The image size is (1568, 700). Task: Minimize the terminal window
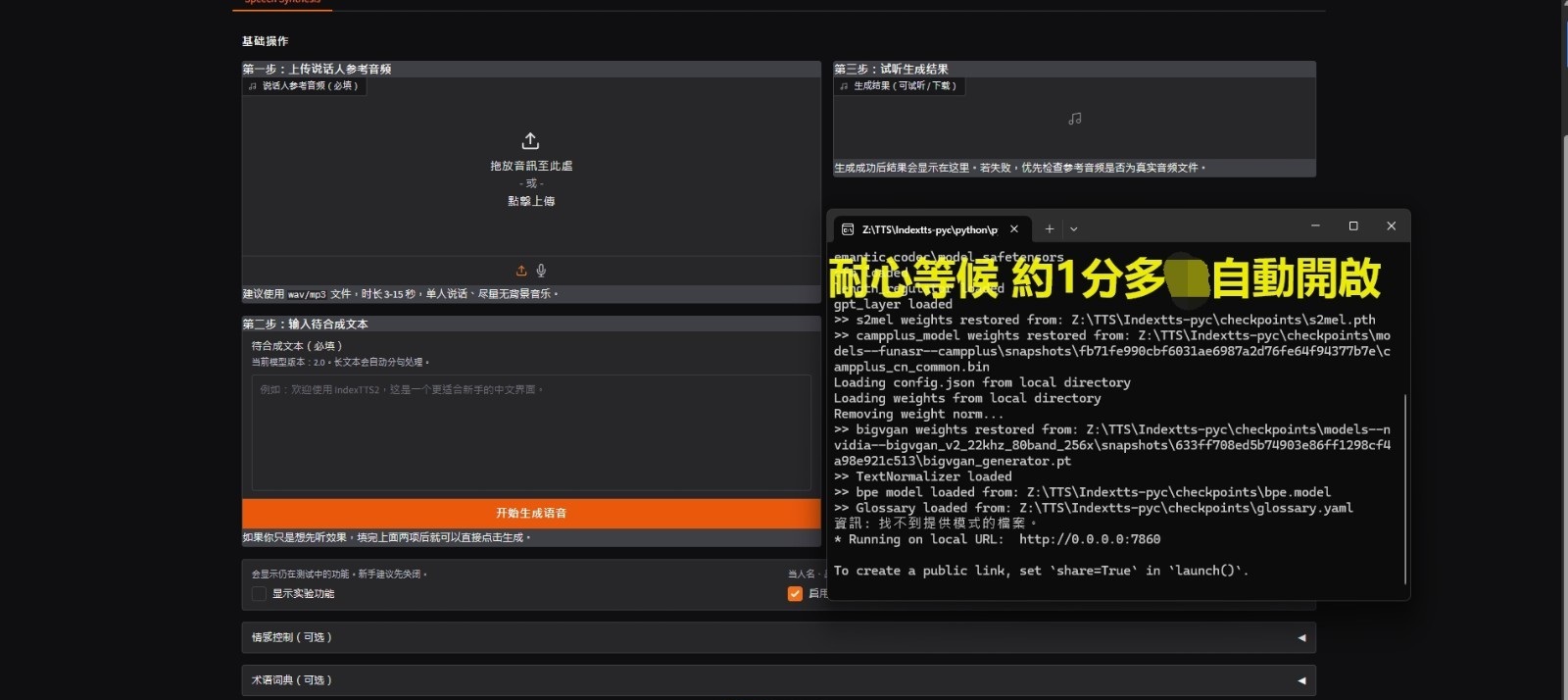1315,226
